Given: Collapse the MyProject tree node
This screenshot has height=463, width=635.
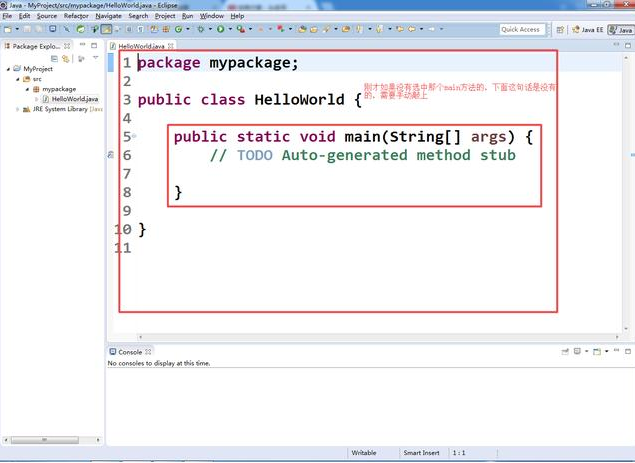Looking at the screenshot, I should tap(9, 69).
